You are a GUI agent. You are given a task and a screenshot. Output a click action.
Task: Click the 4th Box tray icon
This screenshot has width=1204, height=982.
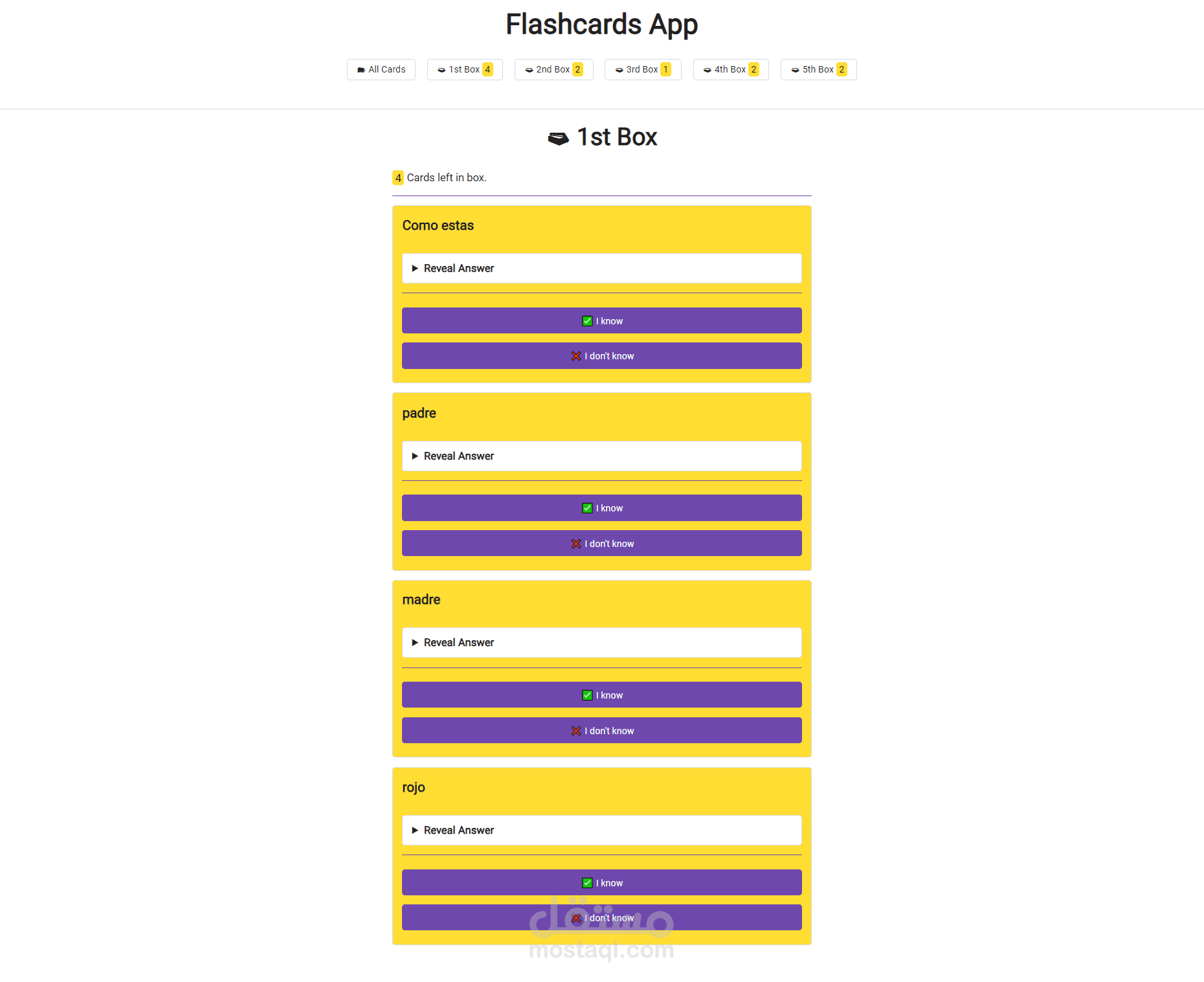tap(708, 70)
